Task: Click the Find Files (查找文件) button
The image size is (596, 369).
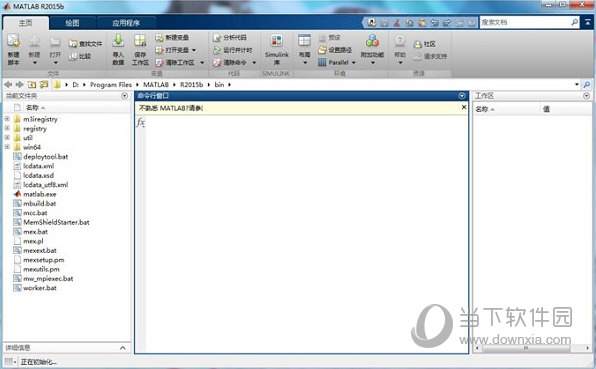Action: 86,44
